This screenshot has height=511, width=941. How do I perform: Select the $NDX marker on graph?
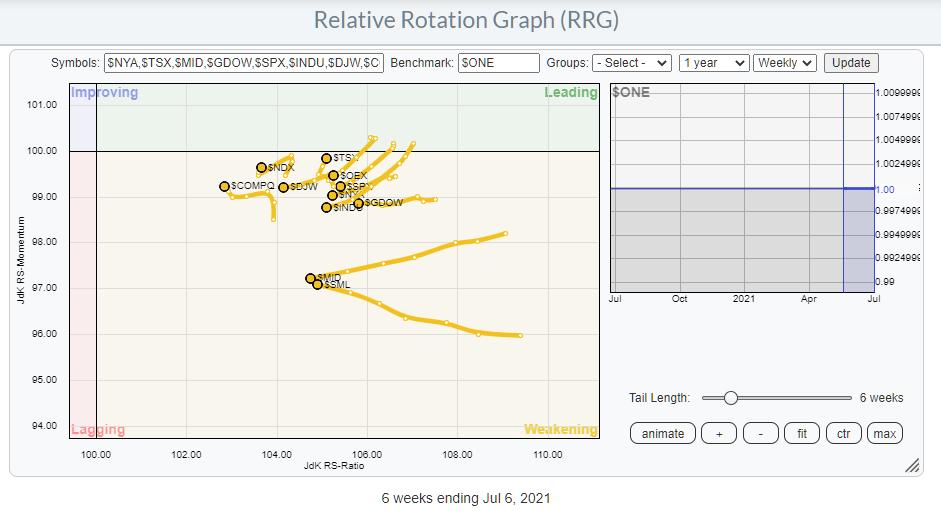click(x=261, y=168)
